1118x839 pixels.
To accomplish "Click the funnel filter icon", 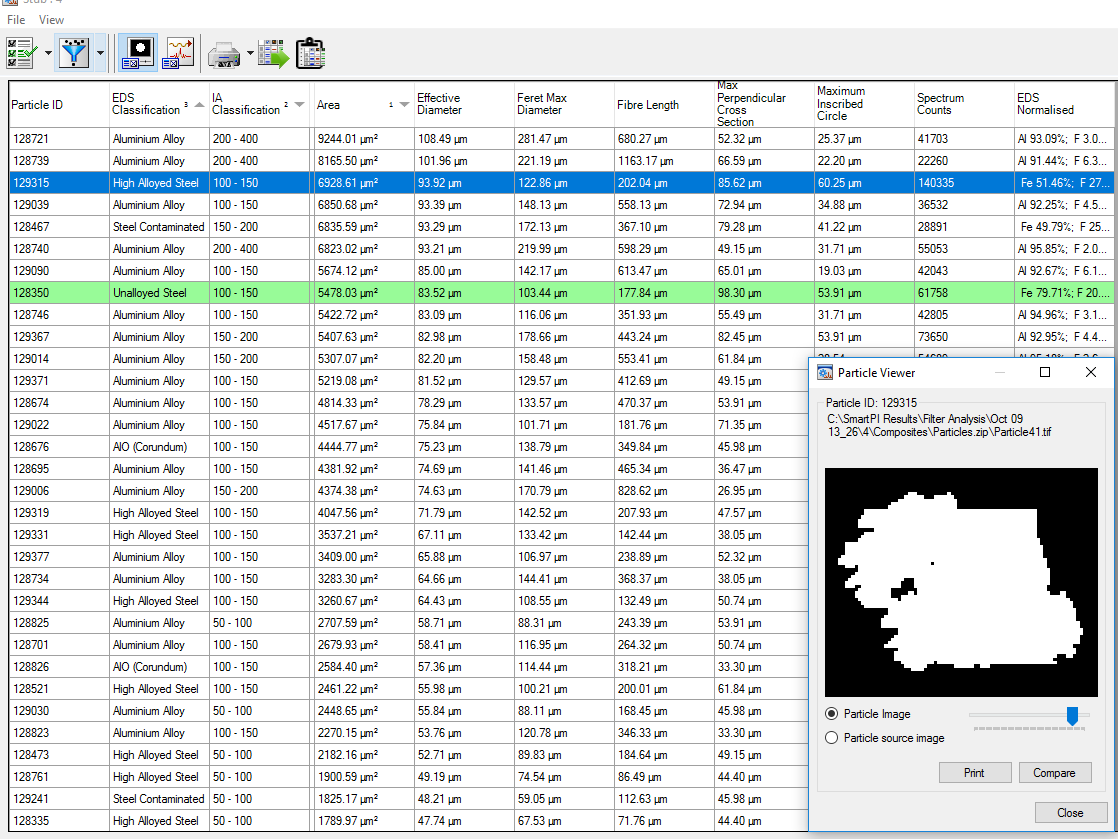I will tap(74, 53).
